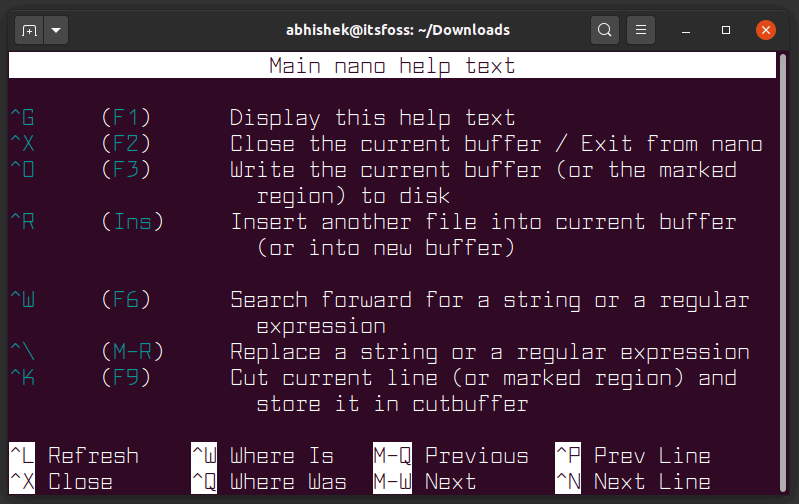Image resolution: width=799 pixels, height=504 pixels.
Task: Click the Main nano help text header
Action: pos(392,66)
